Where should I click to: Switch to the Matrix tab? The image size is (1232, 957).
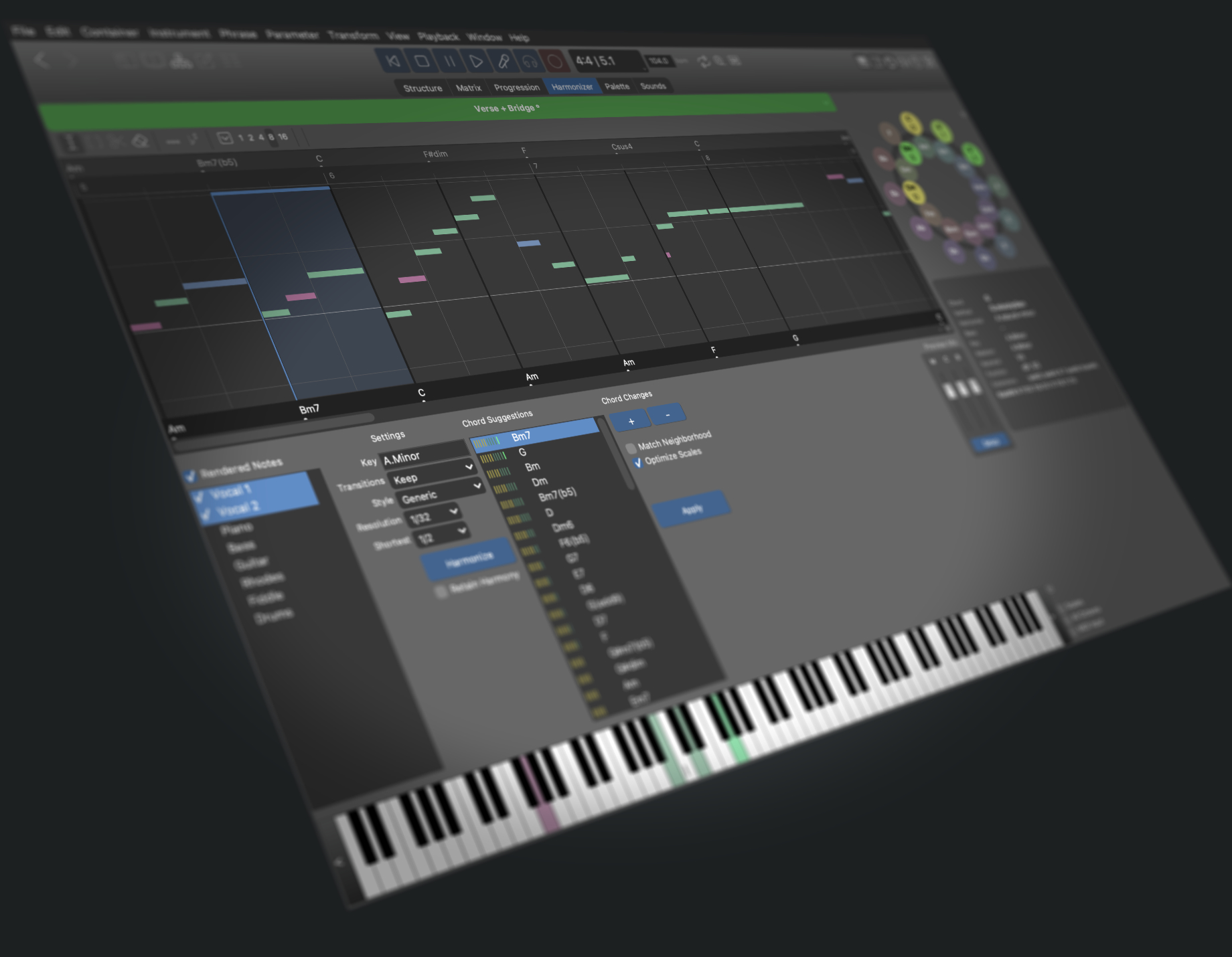point(469,88)
